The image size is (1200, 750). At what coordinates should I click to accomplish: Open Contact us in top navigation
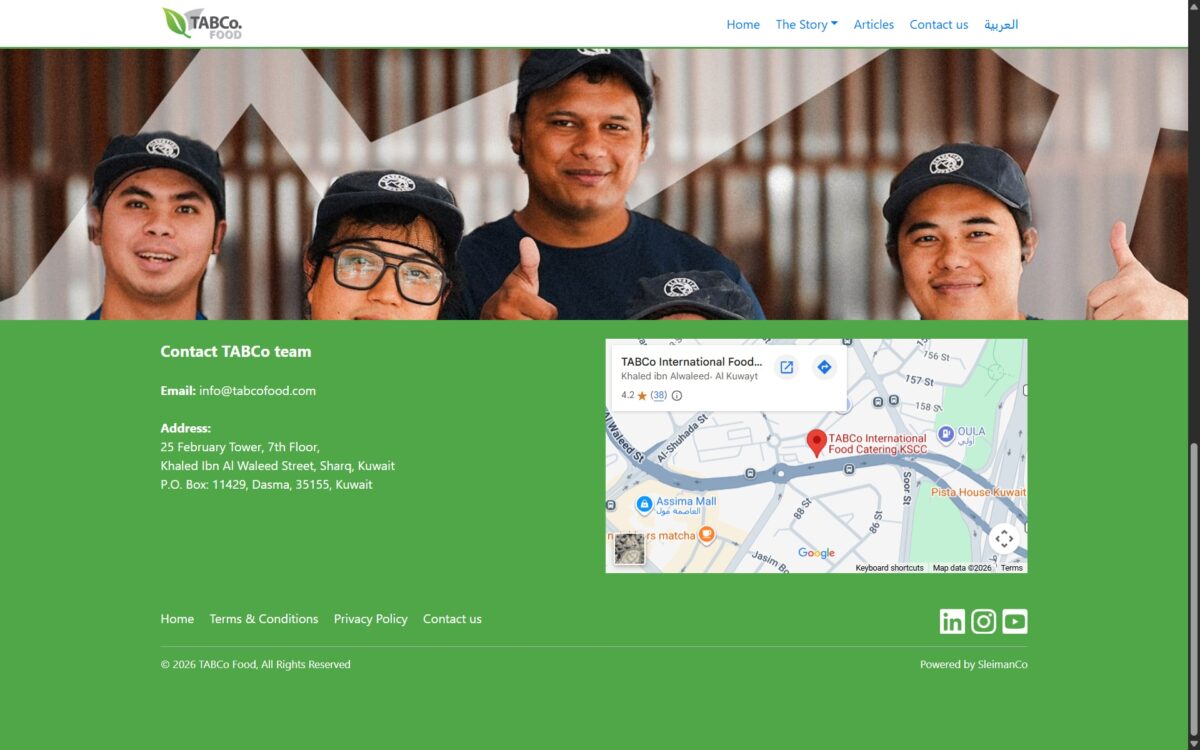coord(939,24)
